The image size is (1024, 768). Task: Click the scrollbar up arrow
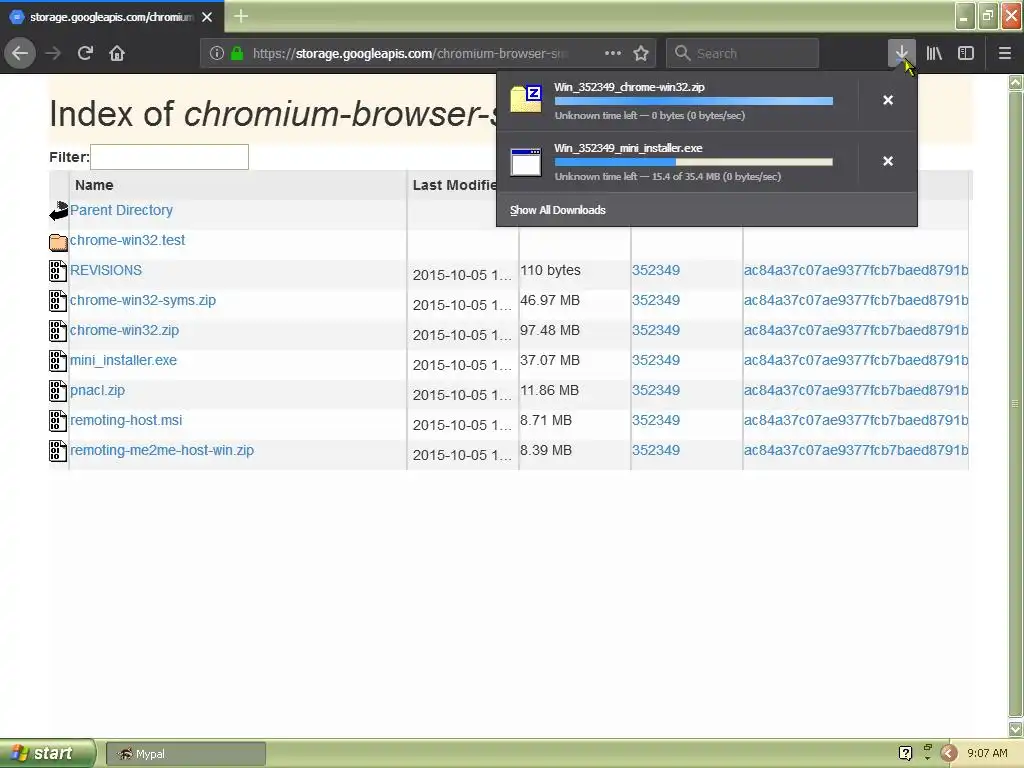click(1016, 82)
